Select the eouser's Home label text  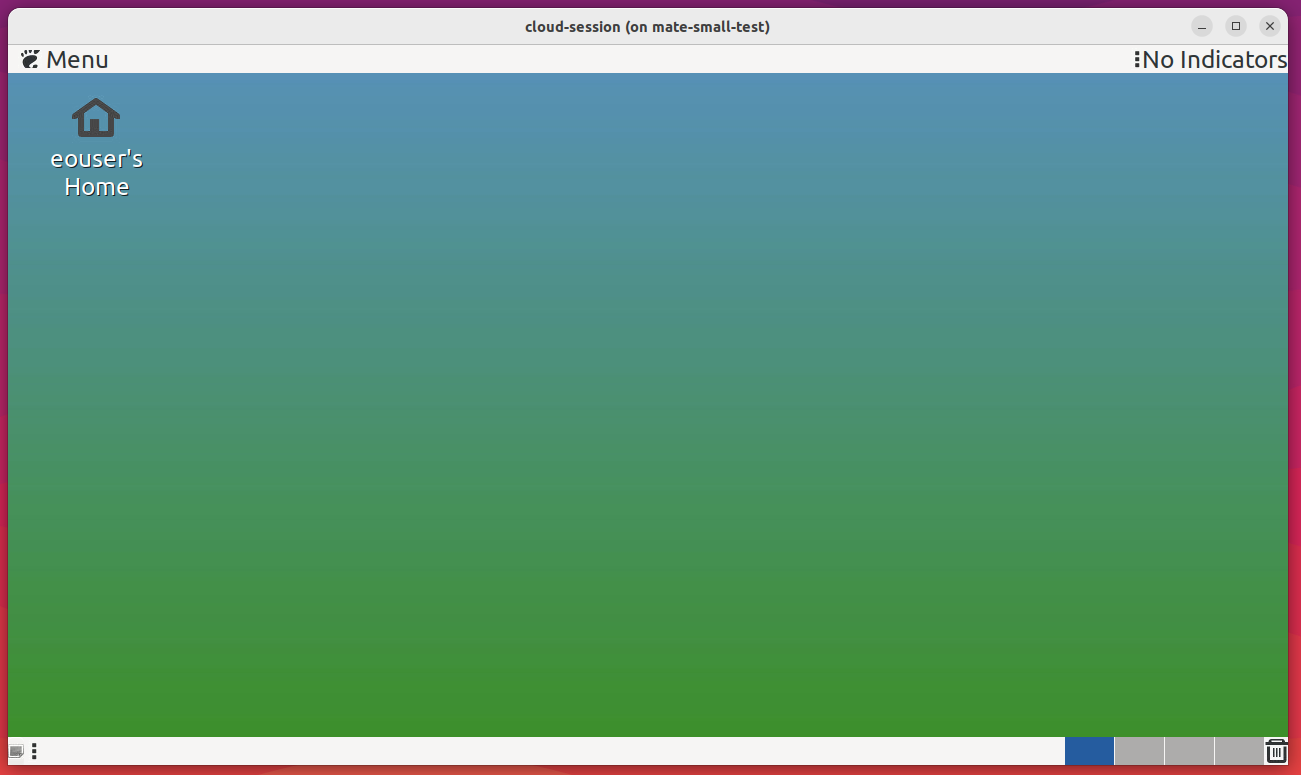[96, 172]
